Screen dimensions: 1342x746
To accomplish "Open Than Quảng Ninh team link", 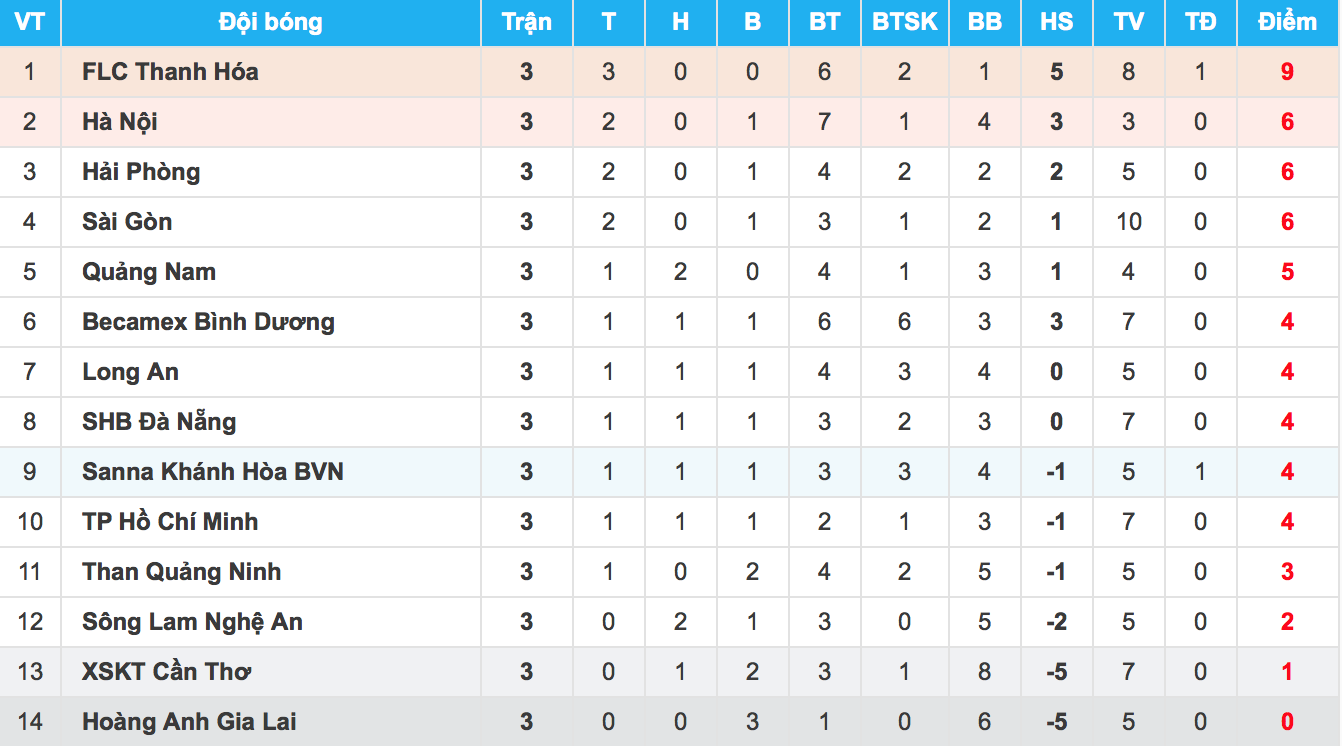I will pos(182,572).
